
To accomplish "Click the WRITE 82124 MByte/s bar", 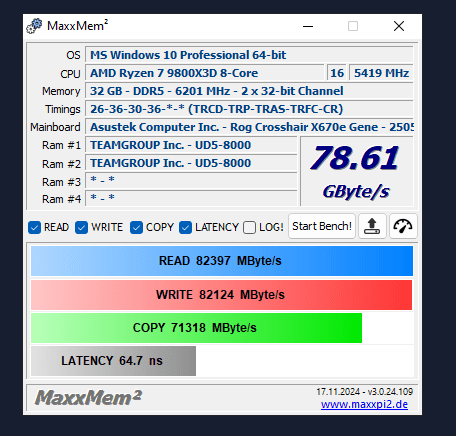I will (x=221, y=295).
